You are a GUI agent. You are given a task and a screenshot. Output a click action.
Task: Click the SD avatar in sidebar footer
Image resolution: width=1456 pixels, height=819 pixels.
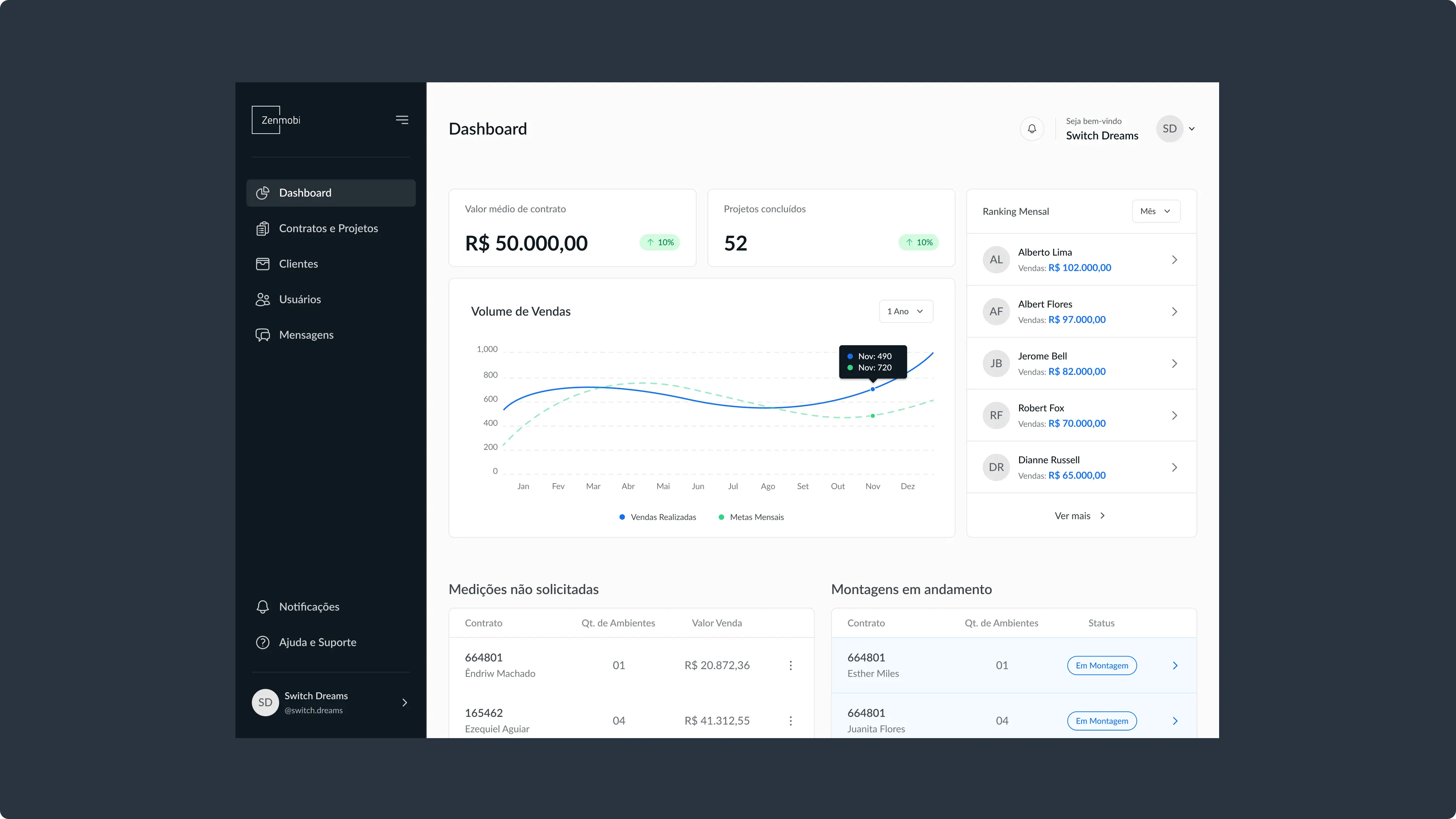pos(265,703)
